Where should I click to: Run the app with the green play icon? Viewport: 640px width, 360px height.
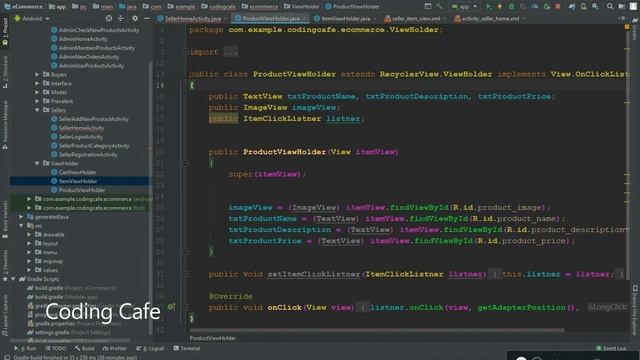click(489, 7)
